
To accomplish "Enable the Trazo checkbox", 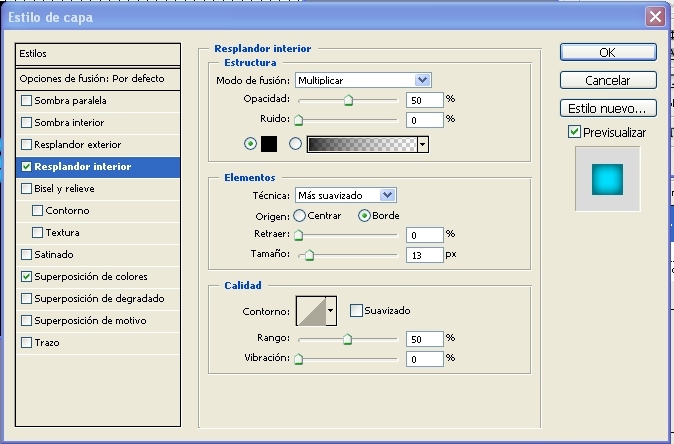I will pos(26,343).
